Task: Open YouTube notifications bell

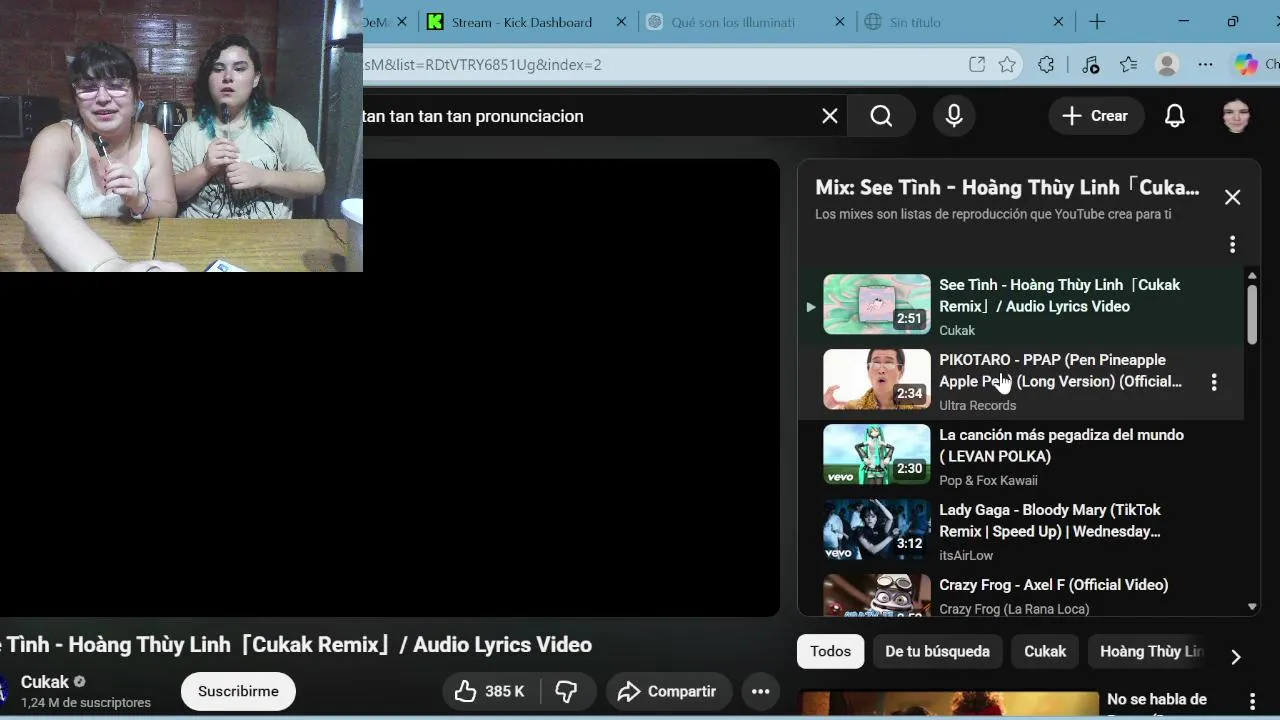Action: [x=1175, y=116]
